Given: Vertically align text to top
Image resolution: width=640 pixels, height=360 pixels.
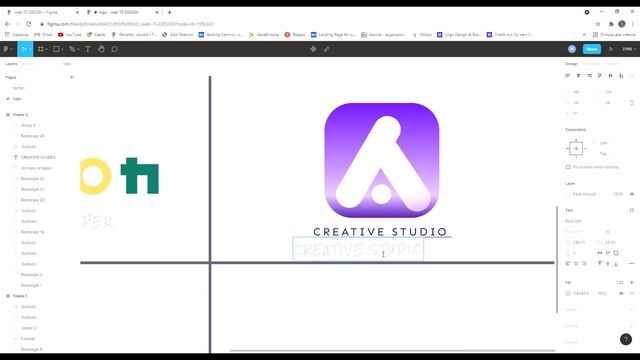Looking at the screenshot, I should 600,264.
